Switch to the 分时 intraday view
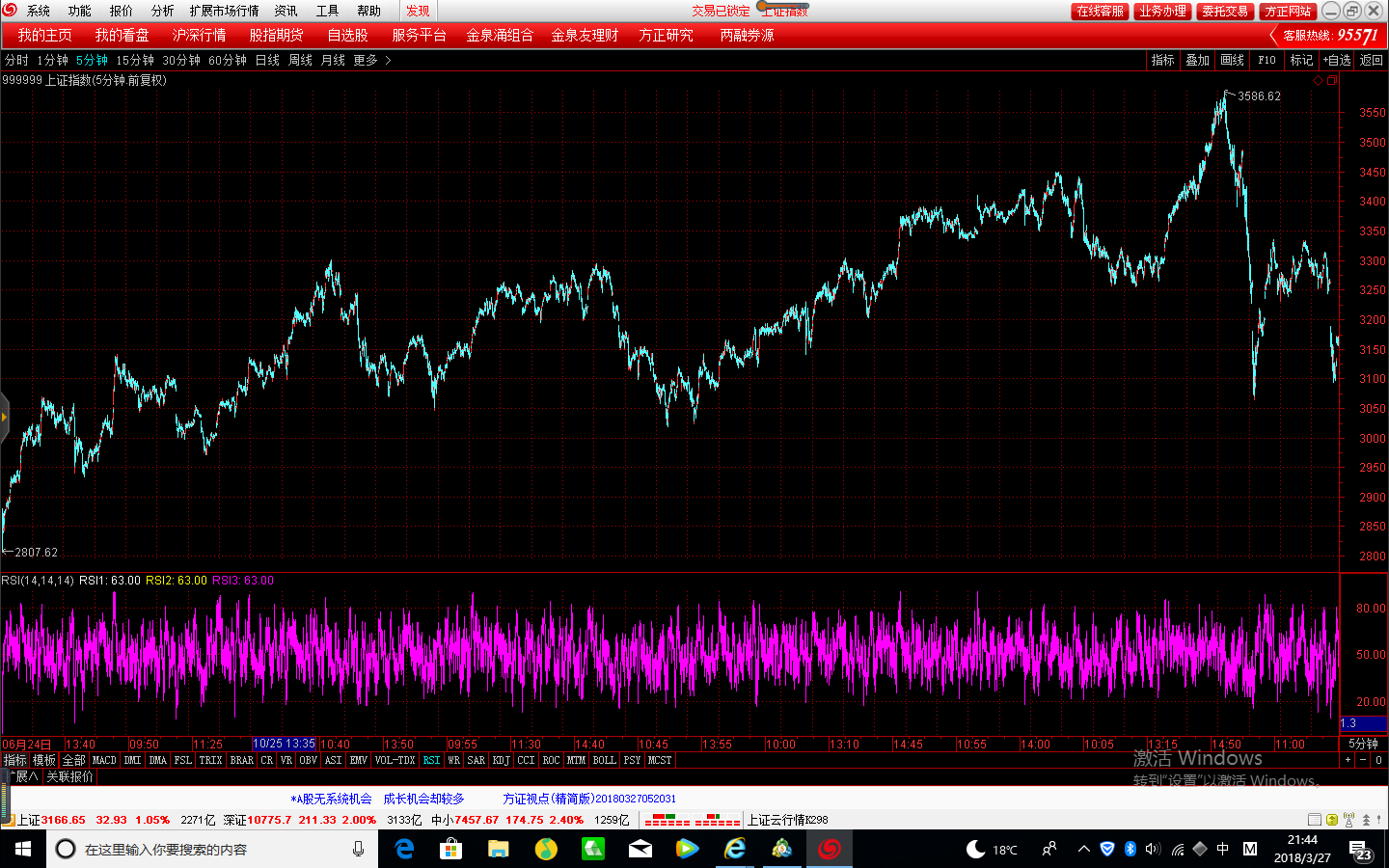This screenshot has width=1389, height=868. pos(16,60)
